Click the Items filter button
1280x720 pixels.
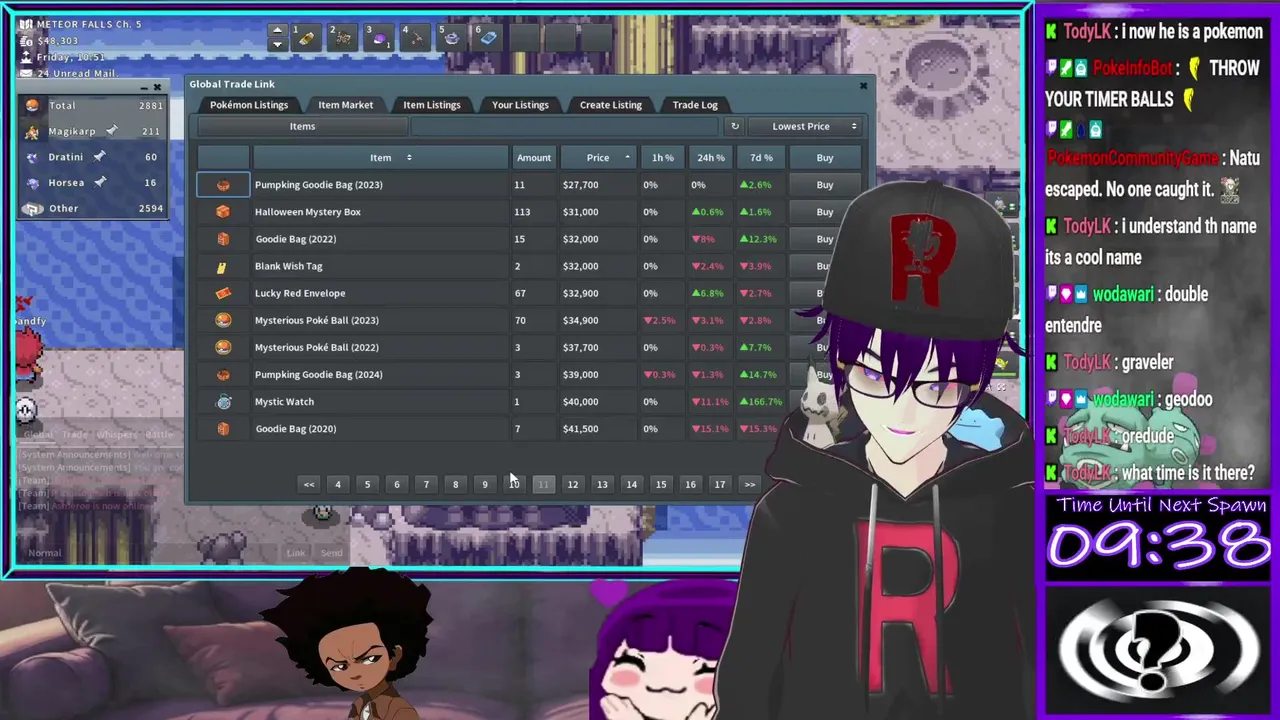tap(302, 126)
